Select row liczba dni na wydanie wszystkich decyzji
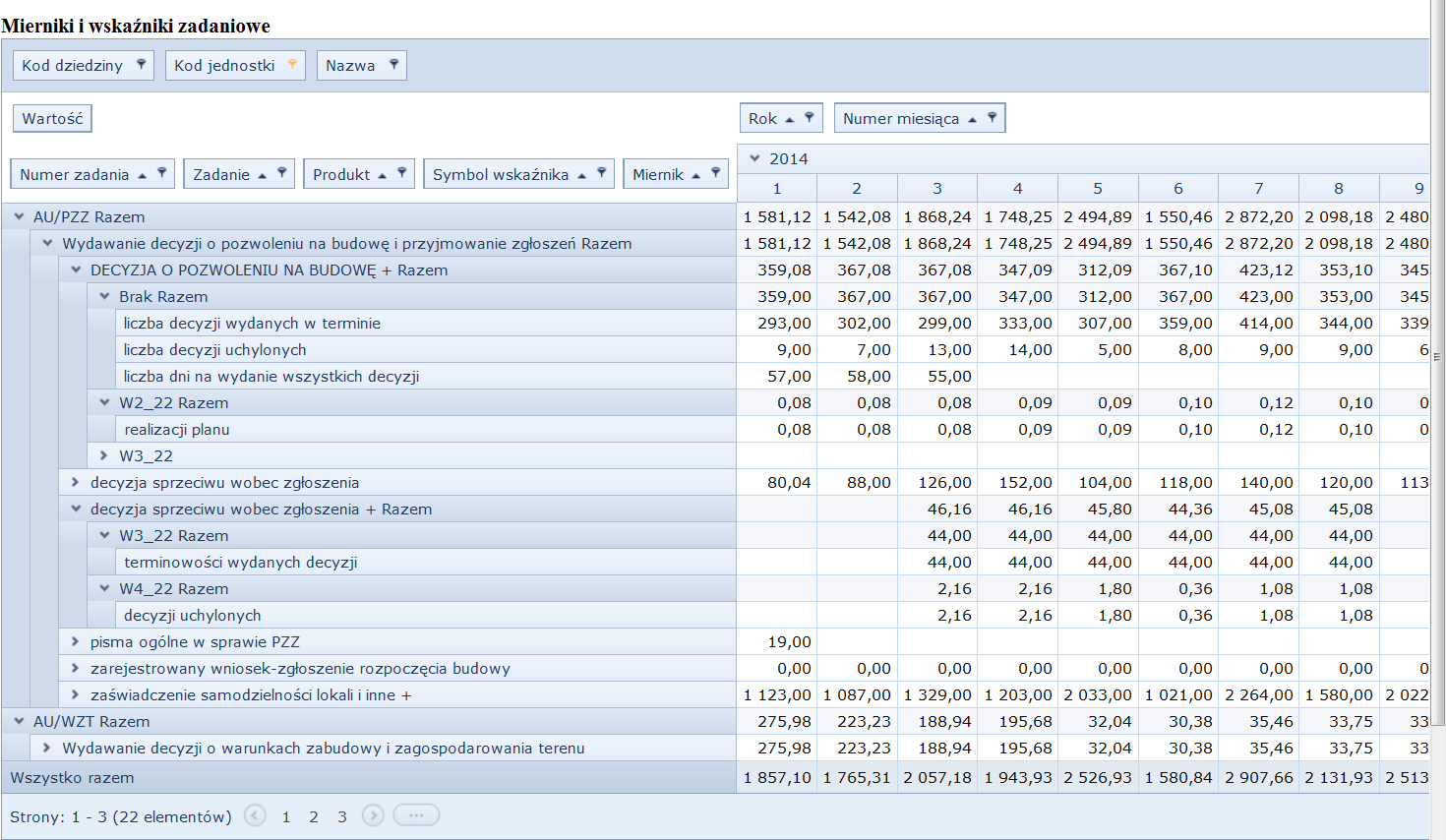 426,376
